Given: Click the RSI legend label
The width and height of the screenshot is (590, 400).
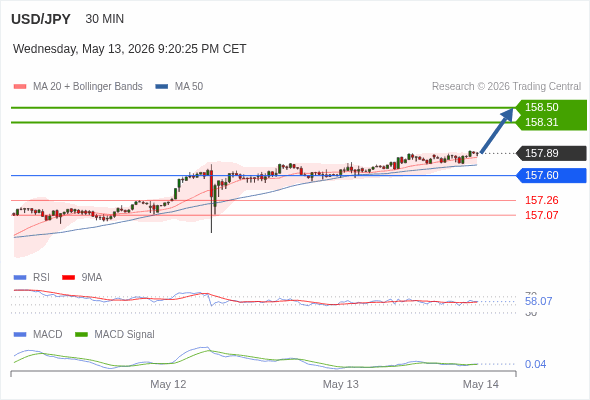Looking at the screenshot, I should point(41,278).
